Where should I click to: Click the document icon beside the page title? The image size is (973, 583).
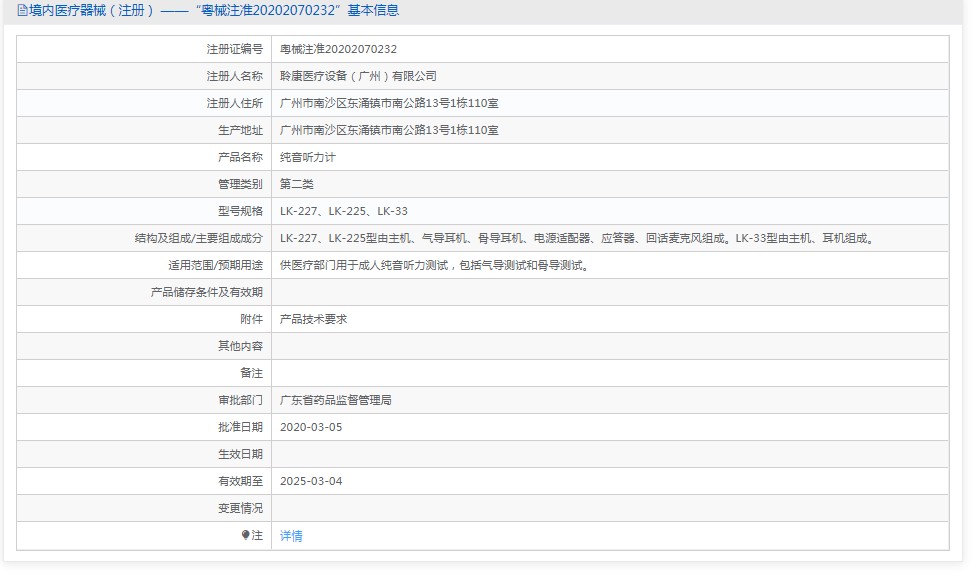click(x=22, y=11)
